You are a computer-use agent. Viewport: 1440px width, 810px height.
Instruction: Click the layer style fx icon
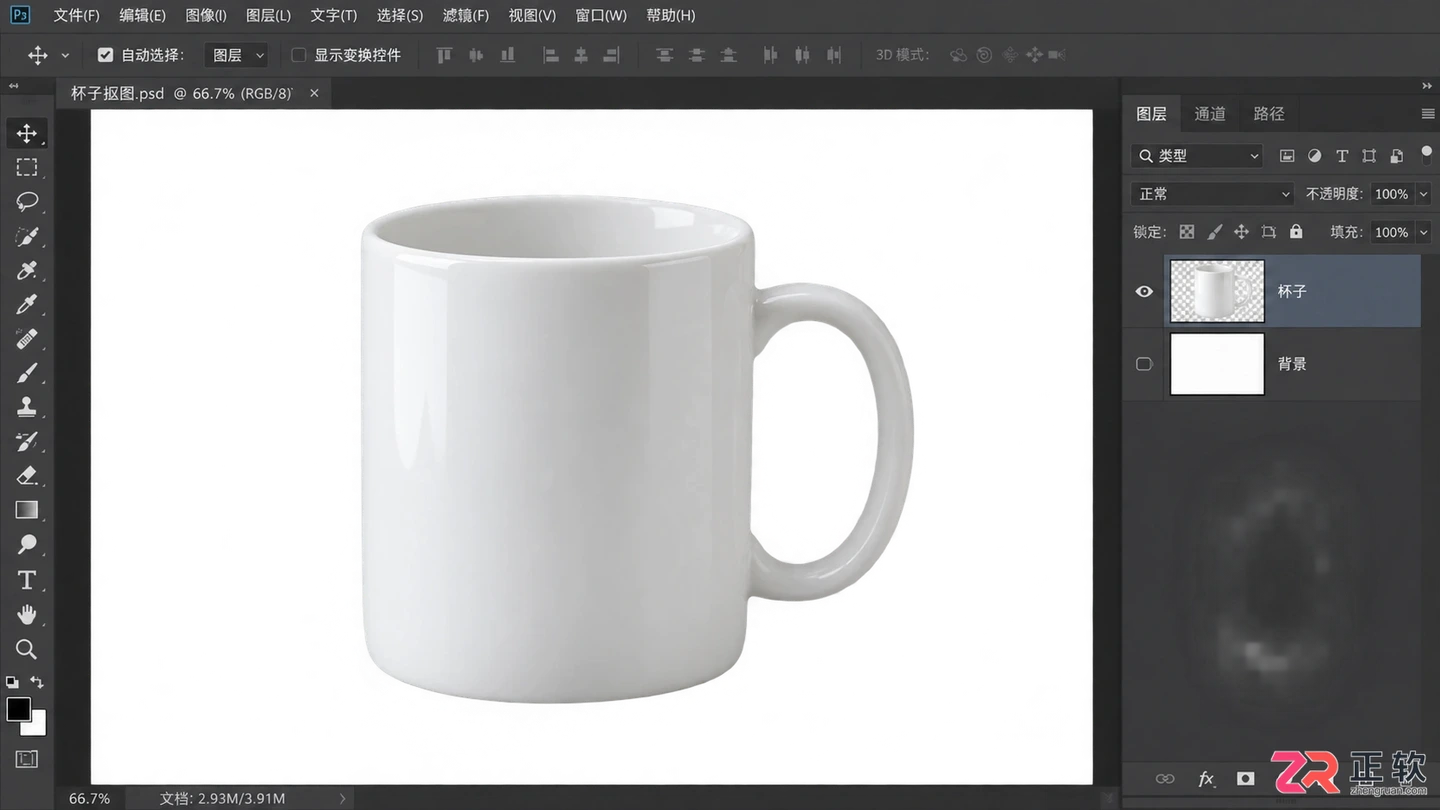(x=1206, y=778)
